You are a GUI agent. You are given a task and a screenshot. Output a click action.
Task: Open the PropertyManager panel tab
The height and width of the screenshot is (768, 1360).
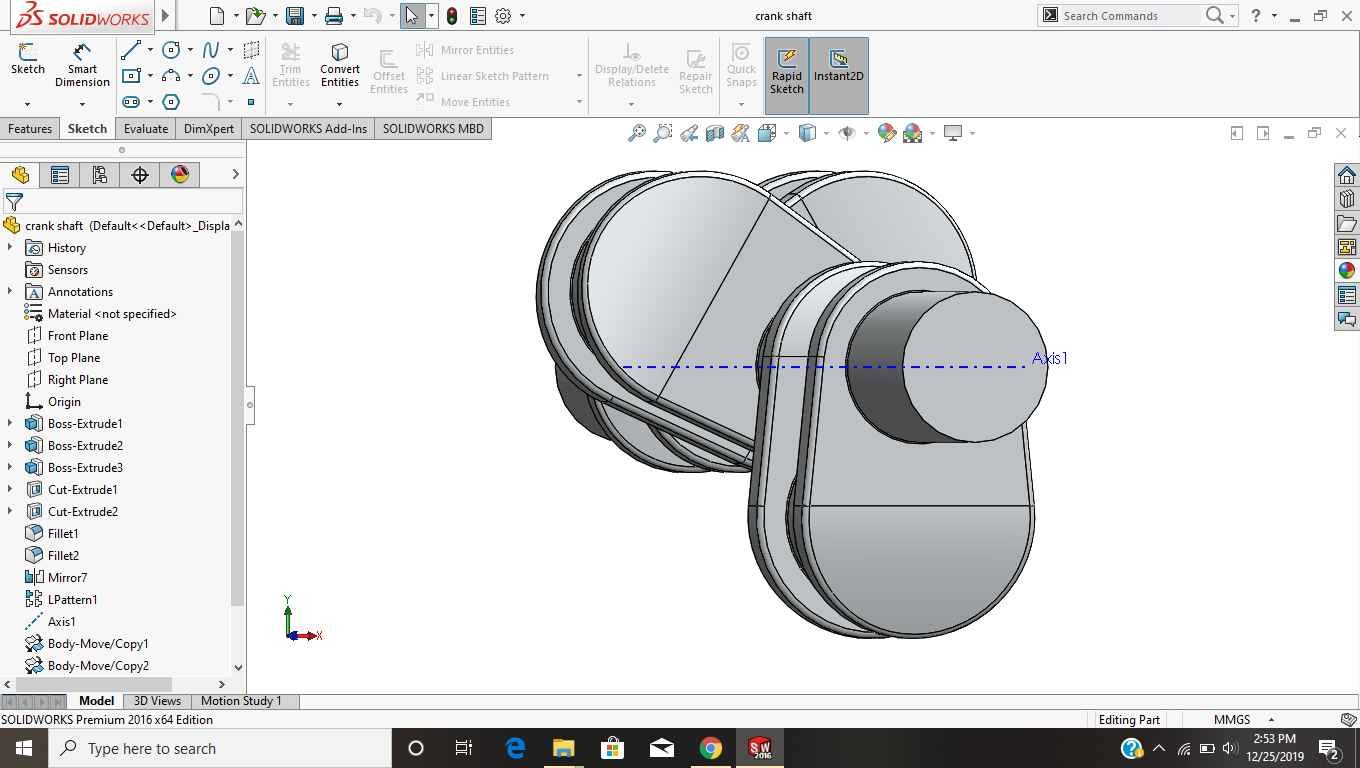pyautogui.click(x=60, y=175)
